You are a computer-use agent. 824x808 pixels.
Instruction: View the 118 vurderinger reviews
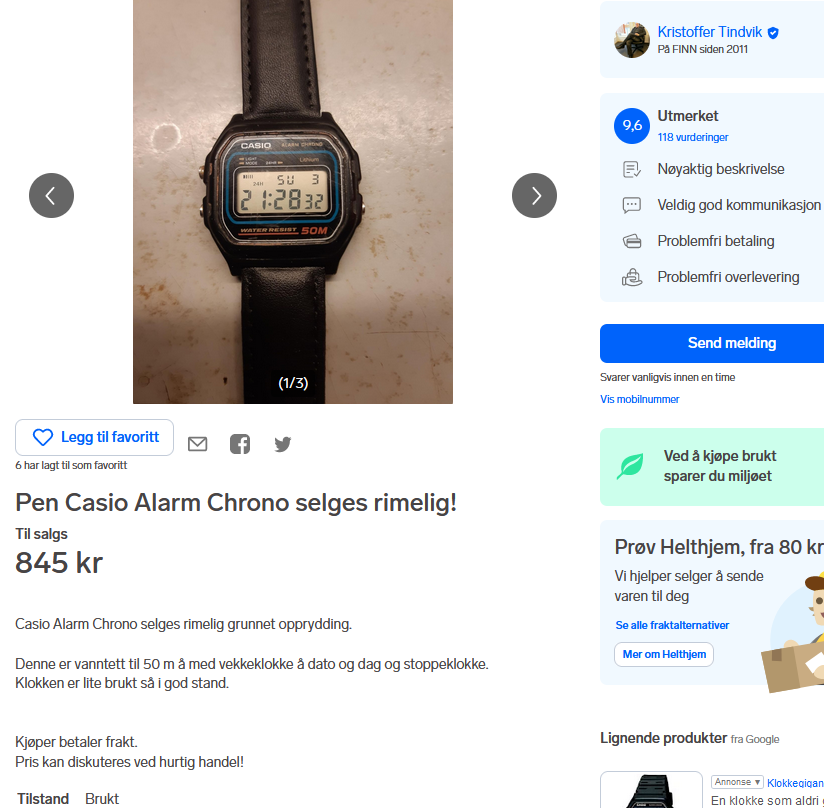(x=693, y=137)
